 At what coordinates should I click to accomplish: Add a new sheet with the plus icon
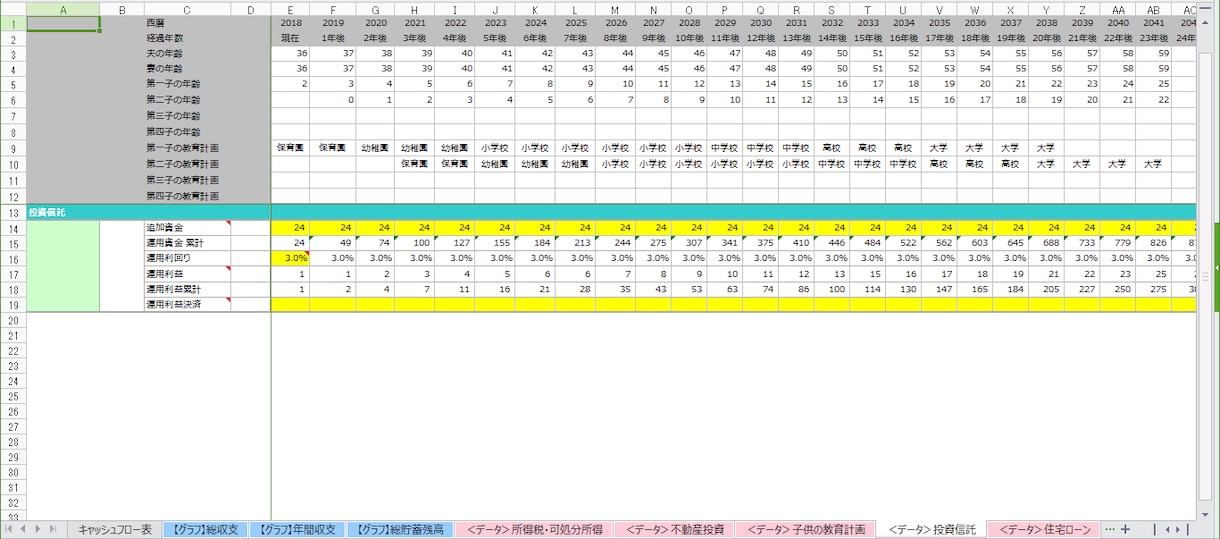pyautogui.click(x=1126, y=529)
